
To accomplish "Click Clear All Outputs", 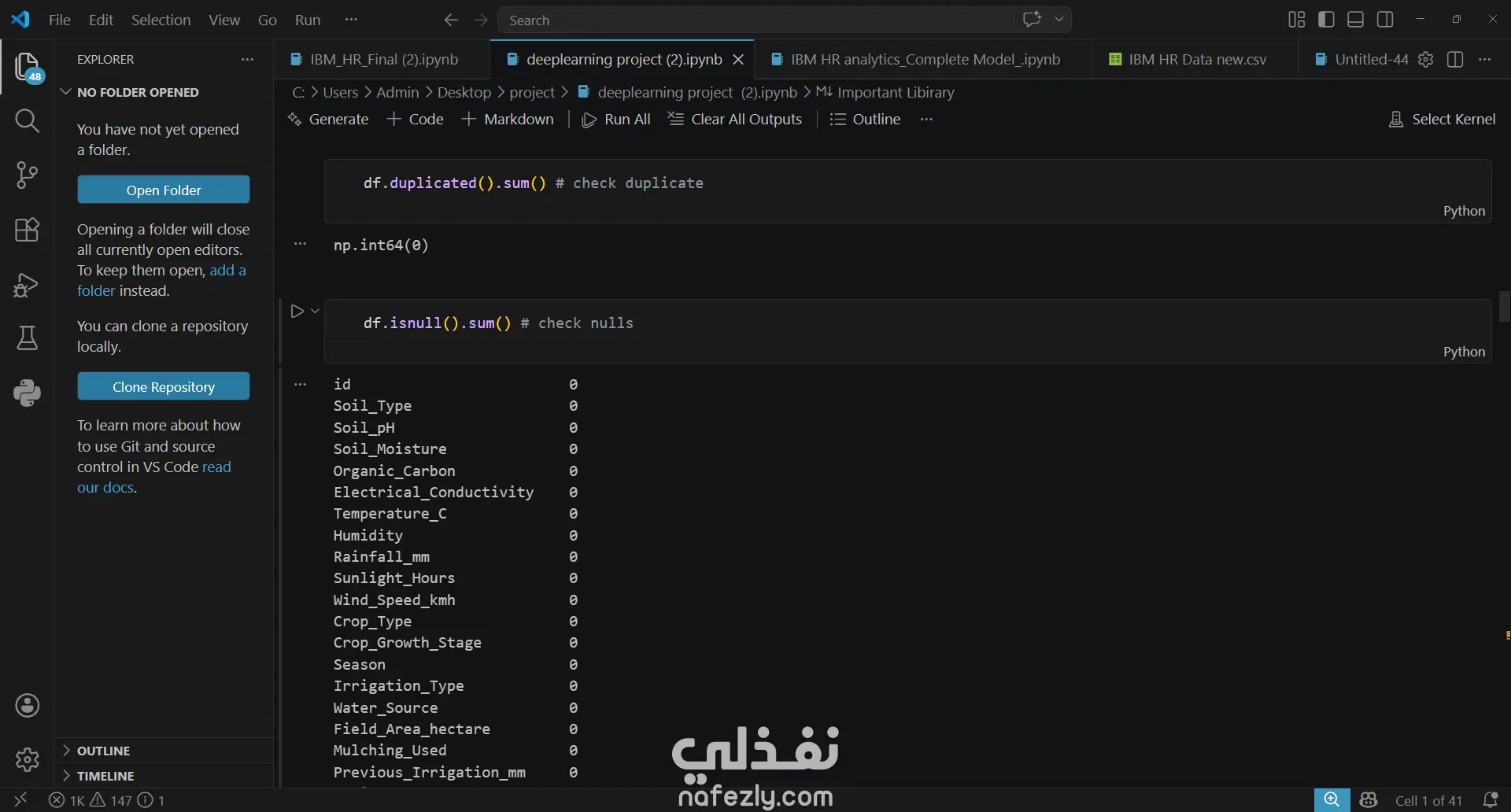I will [x=735, y=120].
